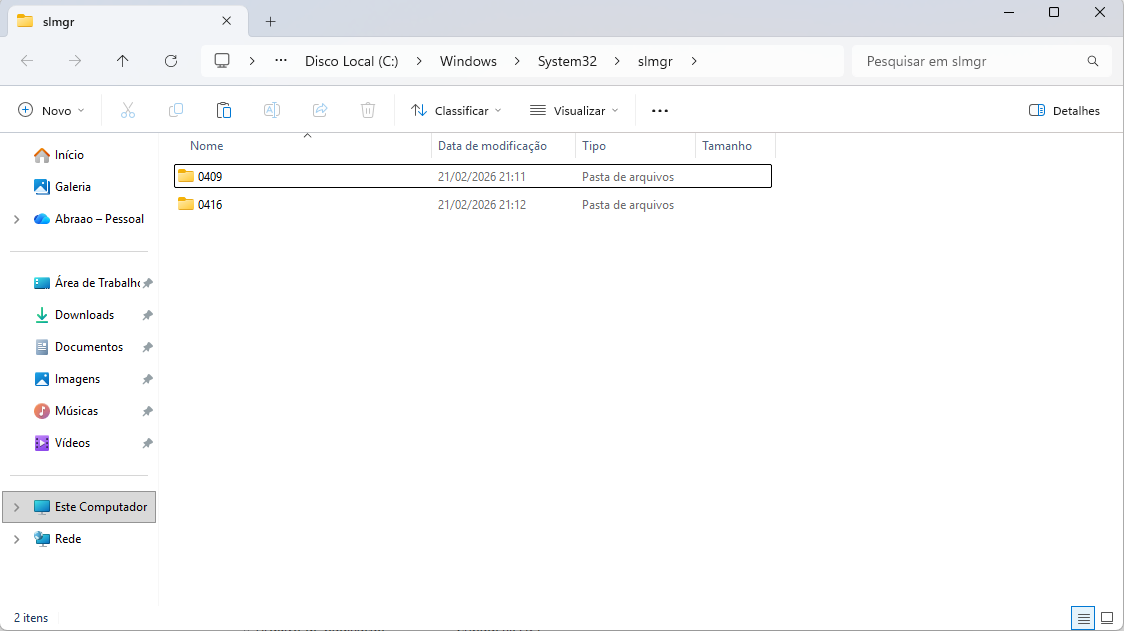Switch to large thumbnails view icon
Viewport: 1124px width, 631px height.
pos(1107,618)
